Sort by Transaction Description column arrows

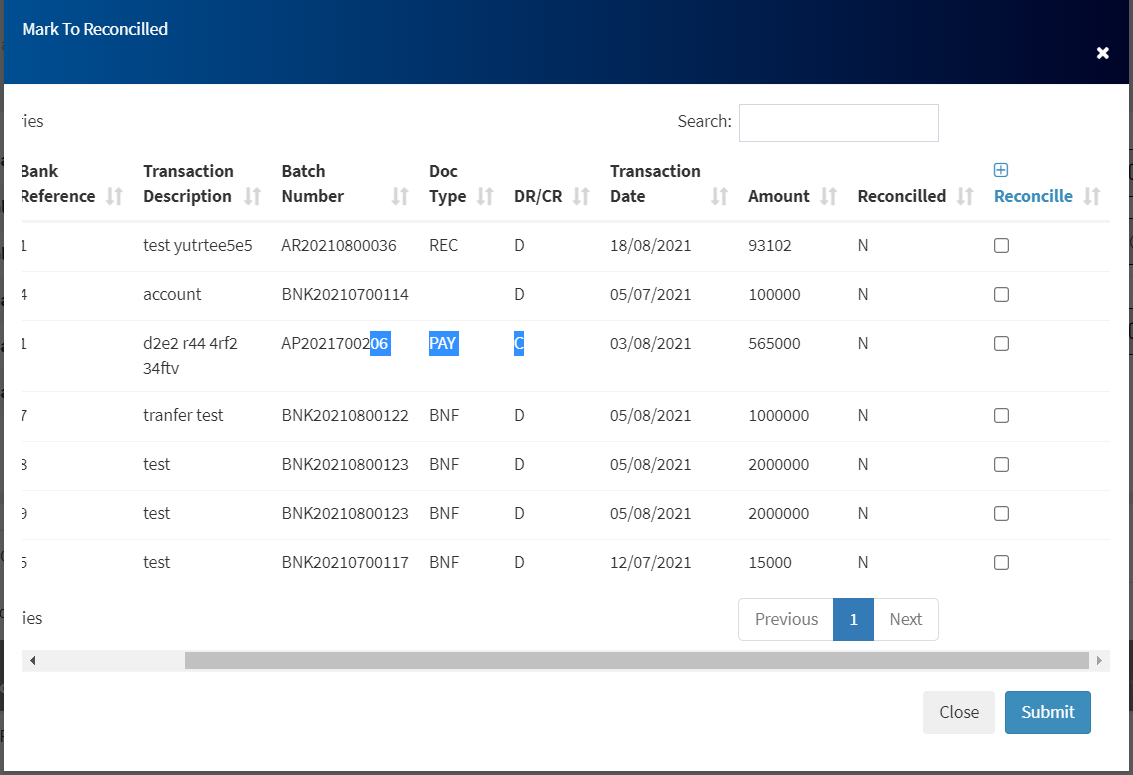click(x=253, y=196)
